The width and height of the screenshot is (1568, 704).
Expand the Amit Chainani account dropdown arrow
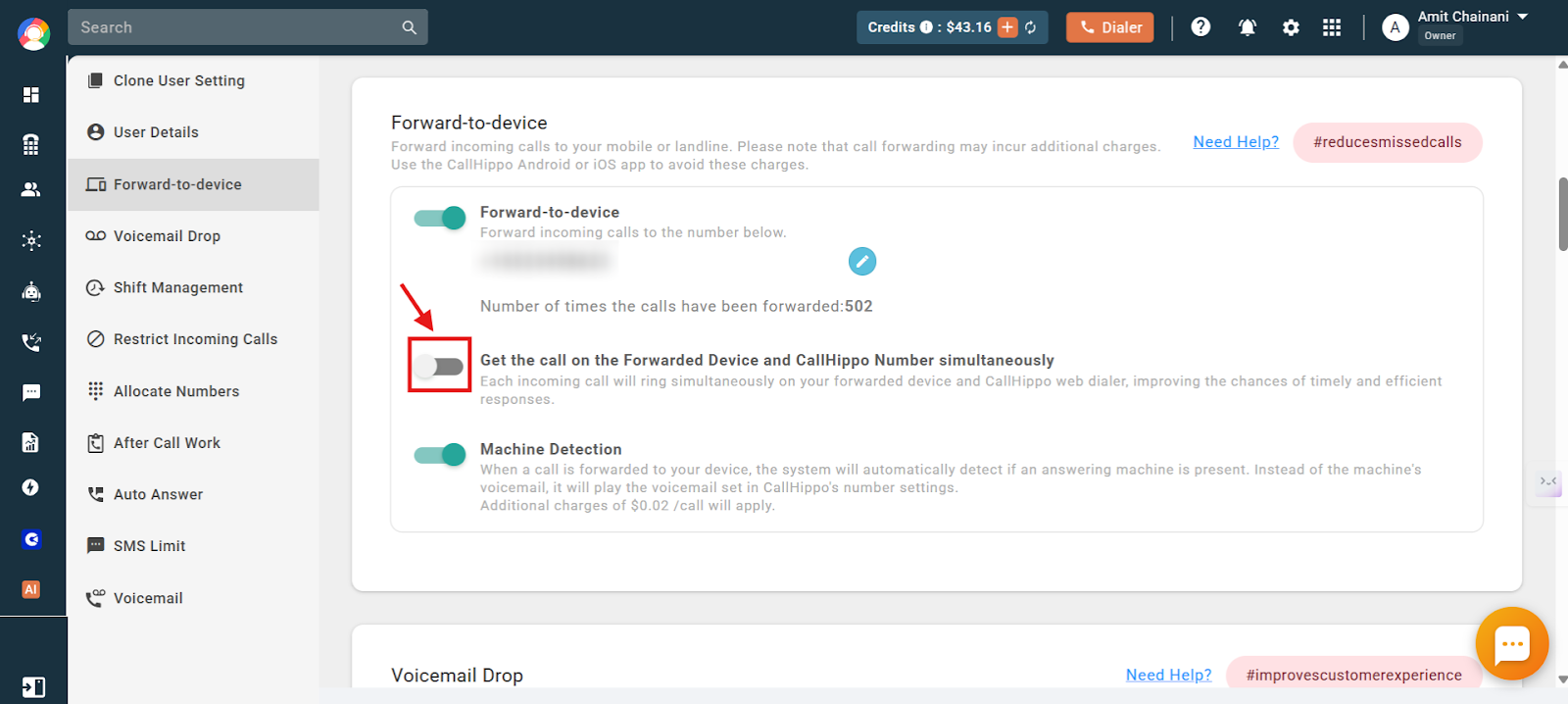click(1523, 17)
